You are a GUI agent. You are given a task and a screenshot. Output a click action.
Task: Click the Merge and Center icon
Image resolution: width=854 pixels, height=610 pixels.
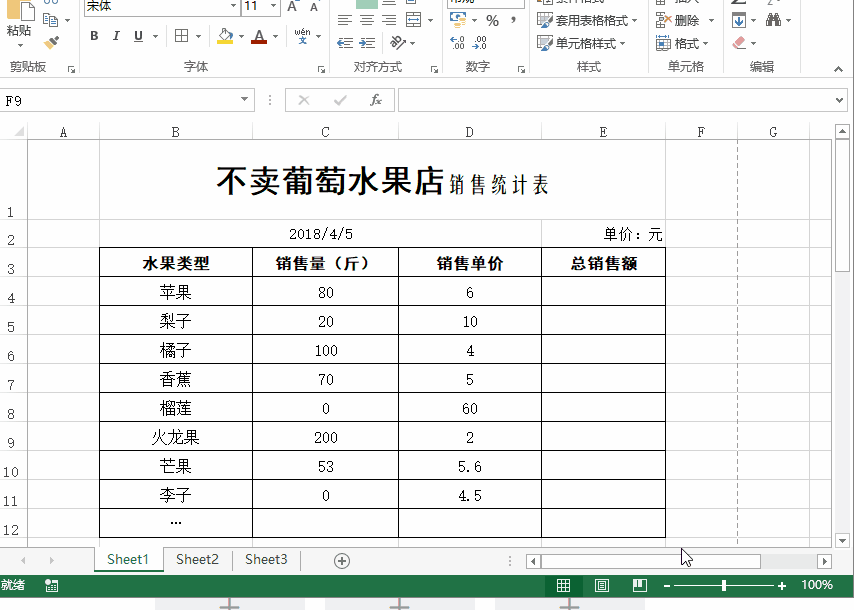point(414,21)
